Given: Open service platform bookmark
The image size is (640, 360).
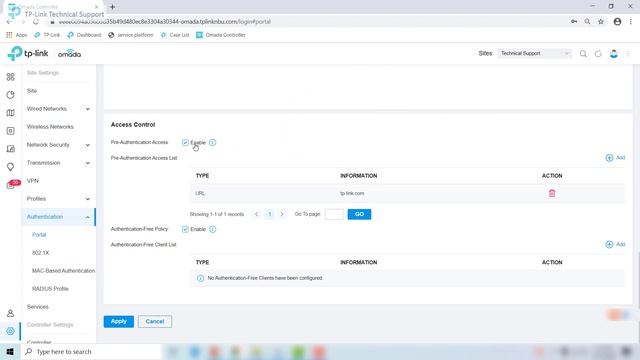Looking at the screenshot, I should coord(131,35).
